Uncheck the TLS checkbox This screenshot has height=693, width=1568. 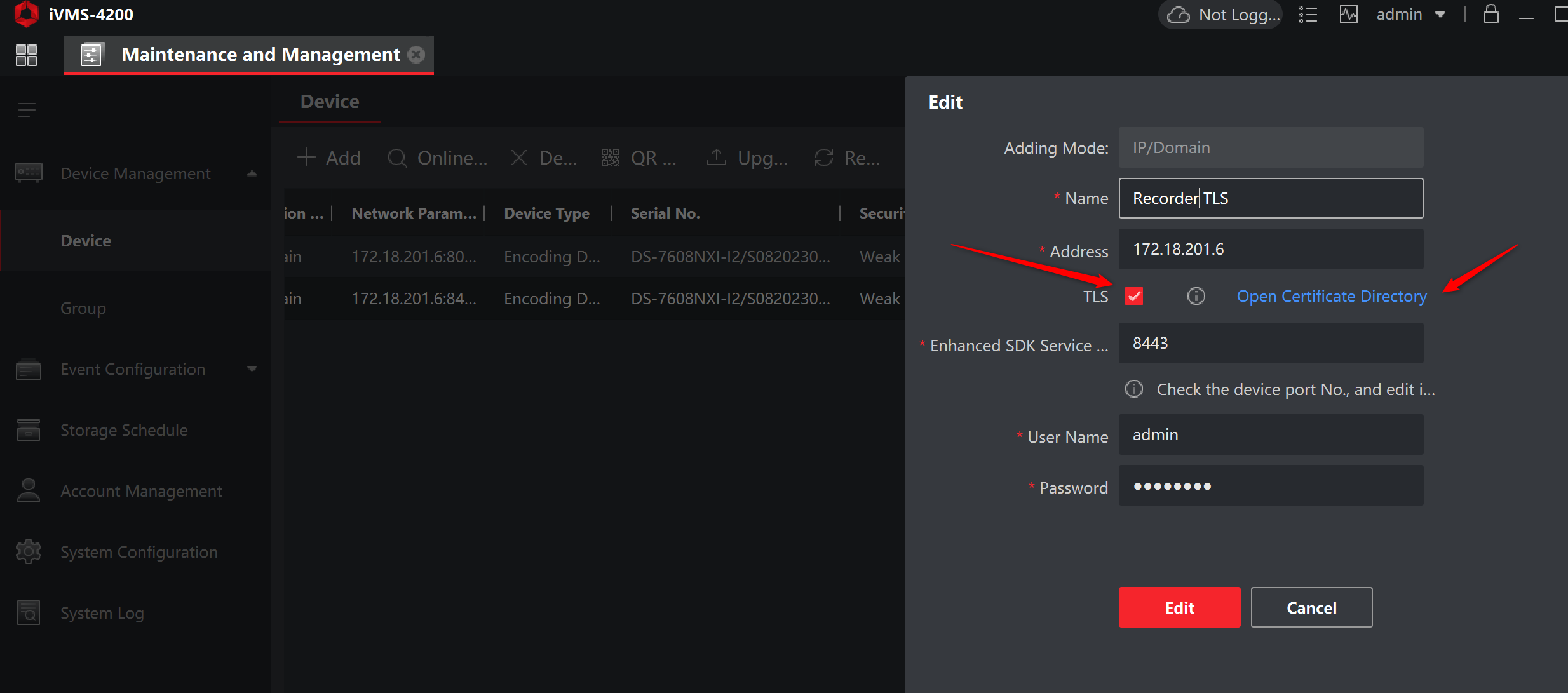click(x=1134, y=296)
